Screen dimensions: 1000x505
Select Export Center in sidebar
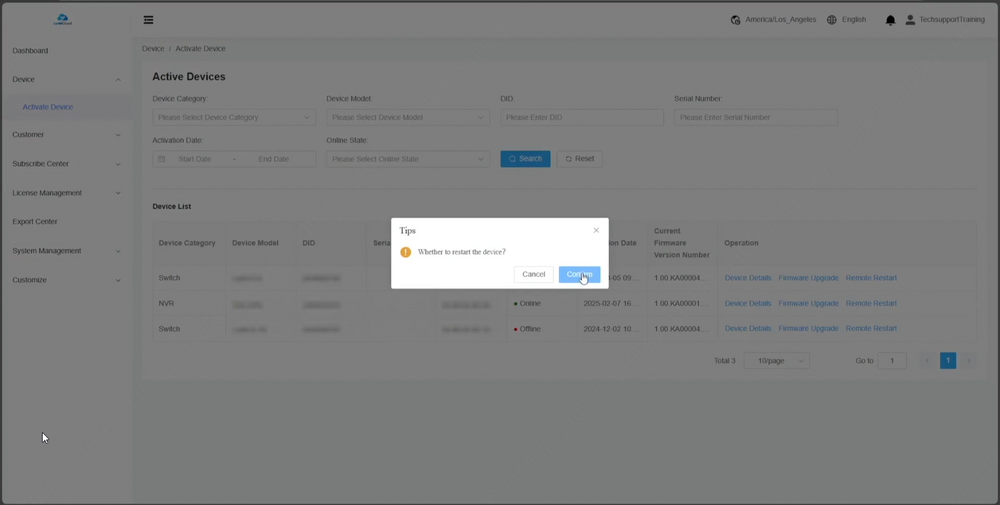point(35,222)
